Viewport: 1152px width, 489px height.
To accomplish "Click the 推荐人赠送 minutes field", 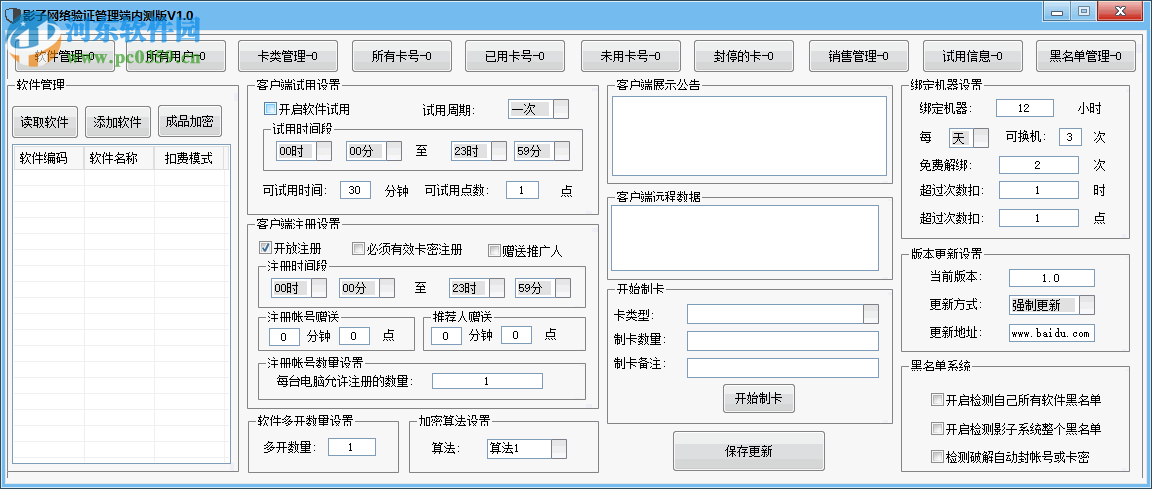I will pos(446,336).
